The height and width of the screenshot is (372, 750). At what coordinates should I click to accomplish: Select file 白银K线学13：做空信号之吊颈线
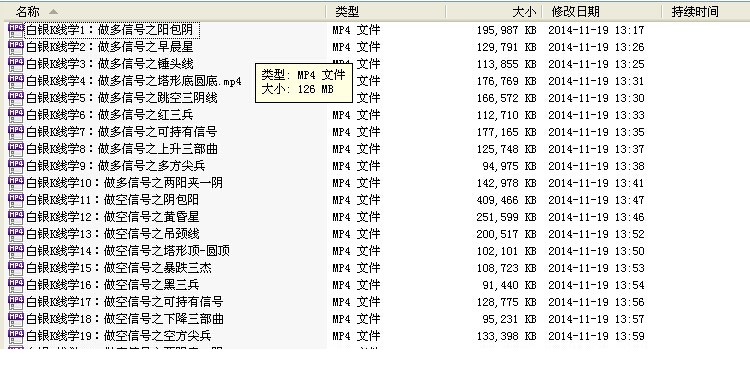click(x=112, y=234)
